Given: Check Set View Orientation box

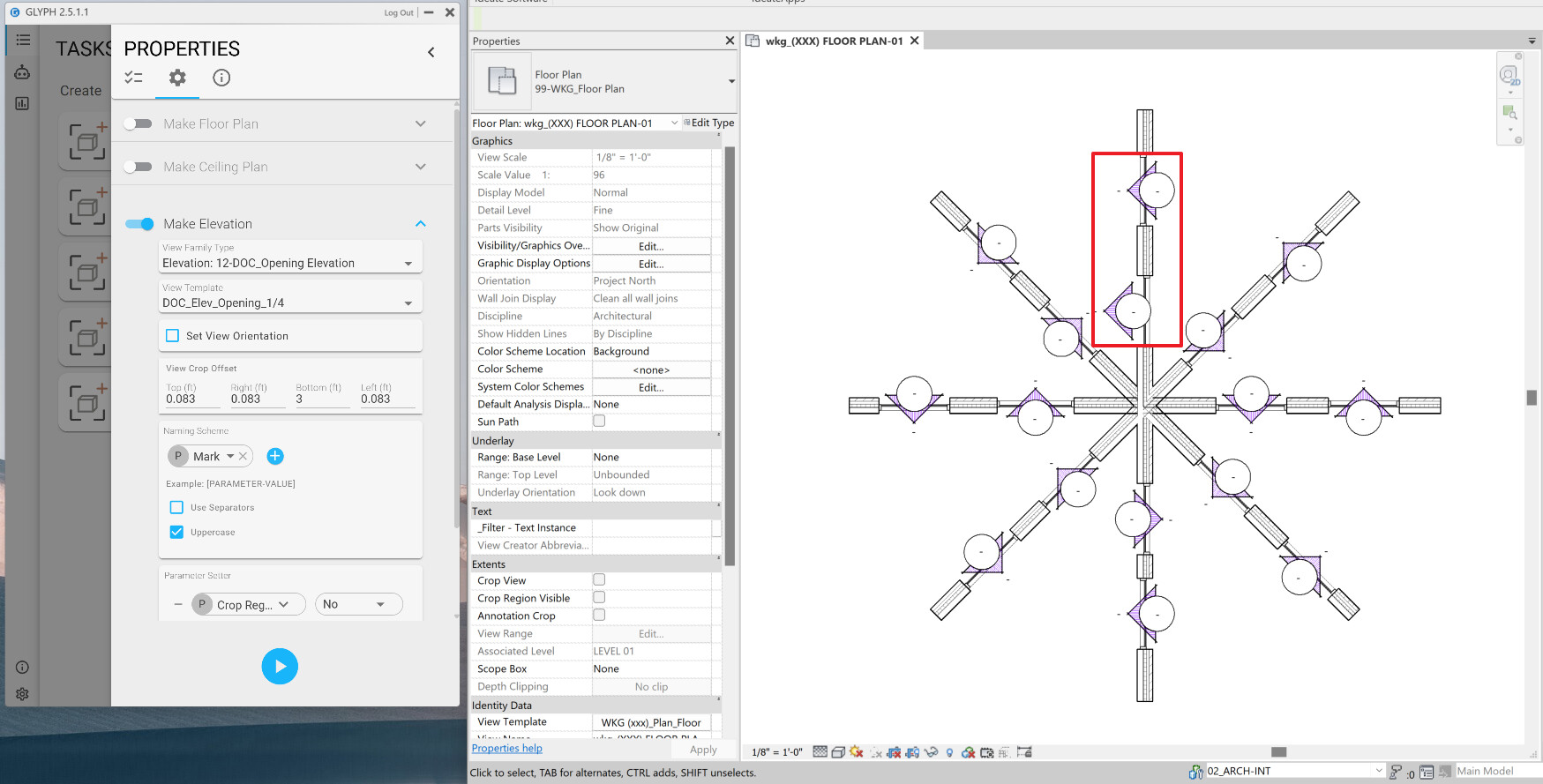Looking at the screenshot, I should 173,336.
